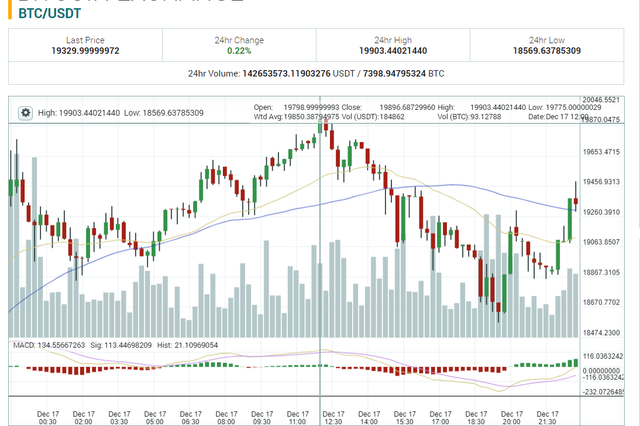Click time axis label Dec 17 11:00
This screenshot has height=426, width=640.
298,418
